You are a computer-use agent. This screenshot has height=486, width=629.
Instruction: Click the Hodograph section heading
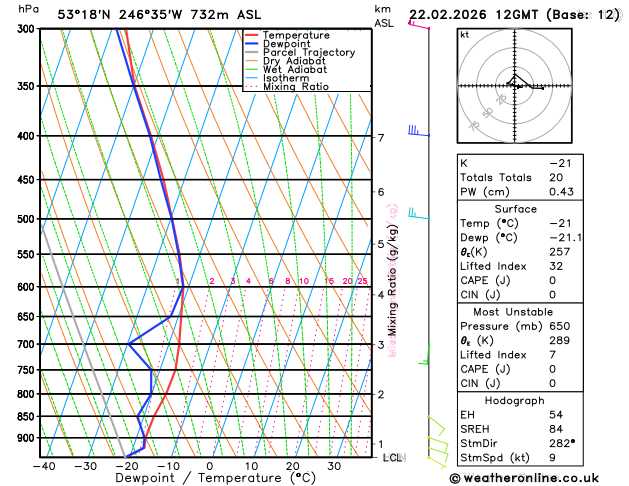click(515, 401)
